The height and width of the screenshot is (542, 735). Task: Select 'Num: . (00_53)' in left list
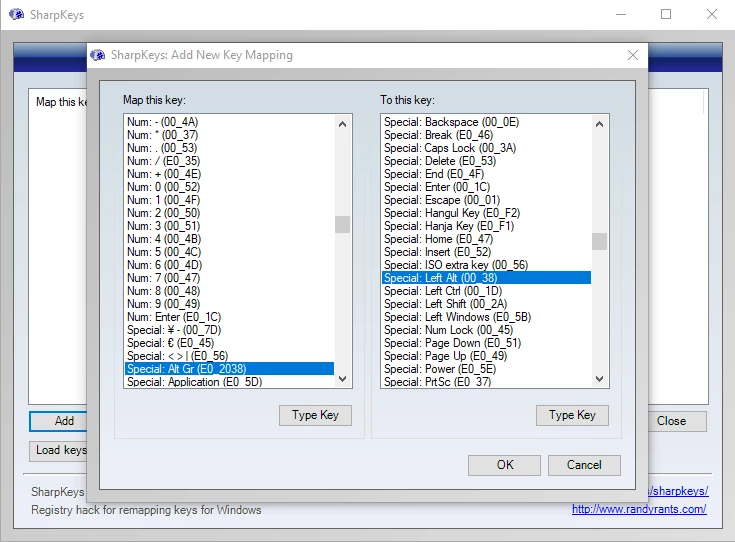pos(230,148)
